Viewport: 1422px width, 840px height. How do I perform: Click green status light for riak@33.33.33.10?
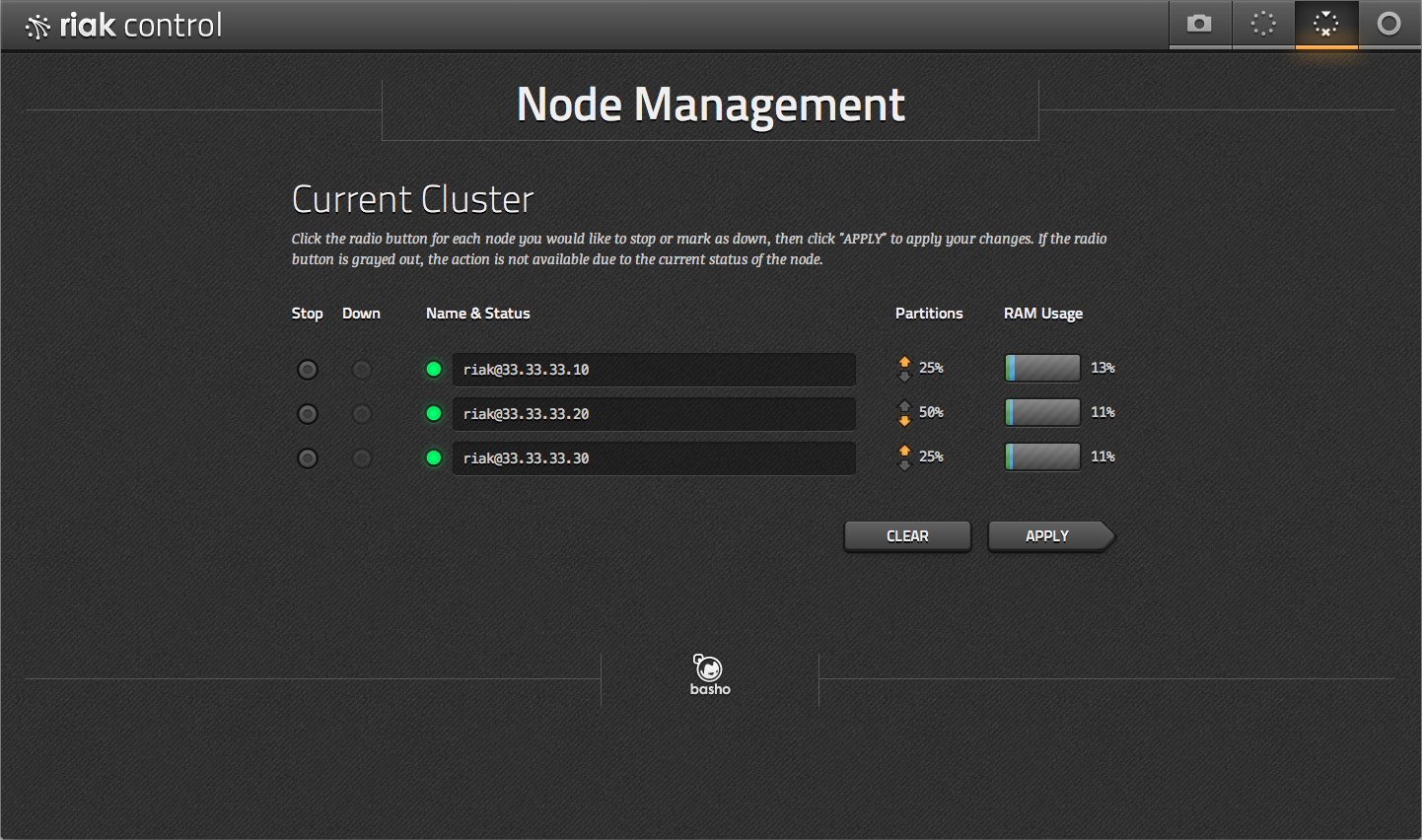click(x=434, y=370)
